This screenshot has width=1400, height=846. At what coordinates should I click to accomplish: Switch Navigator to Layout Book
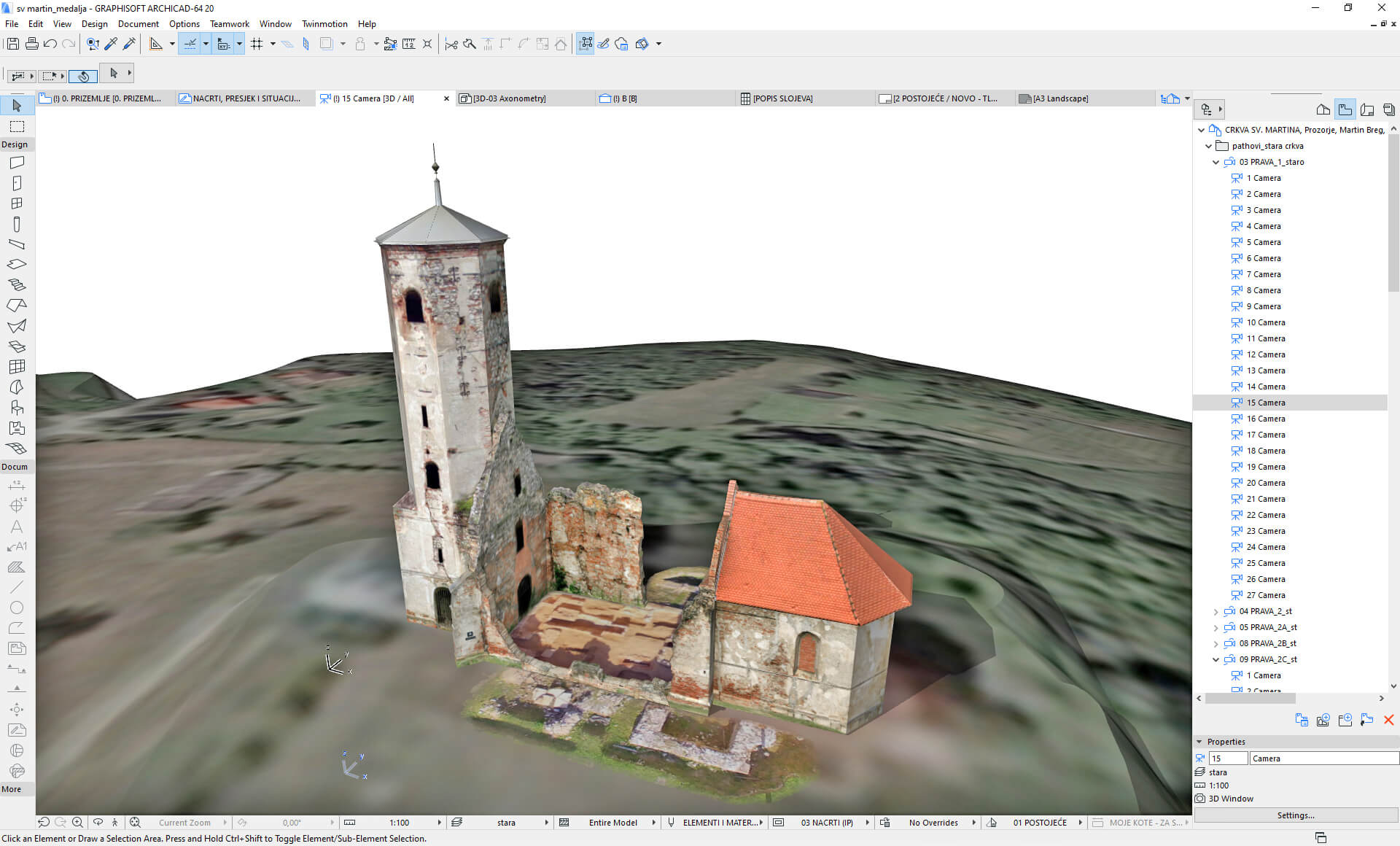(1367, 109)
